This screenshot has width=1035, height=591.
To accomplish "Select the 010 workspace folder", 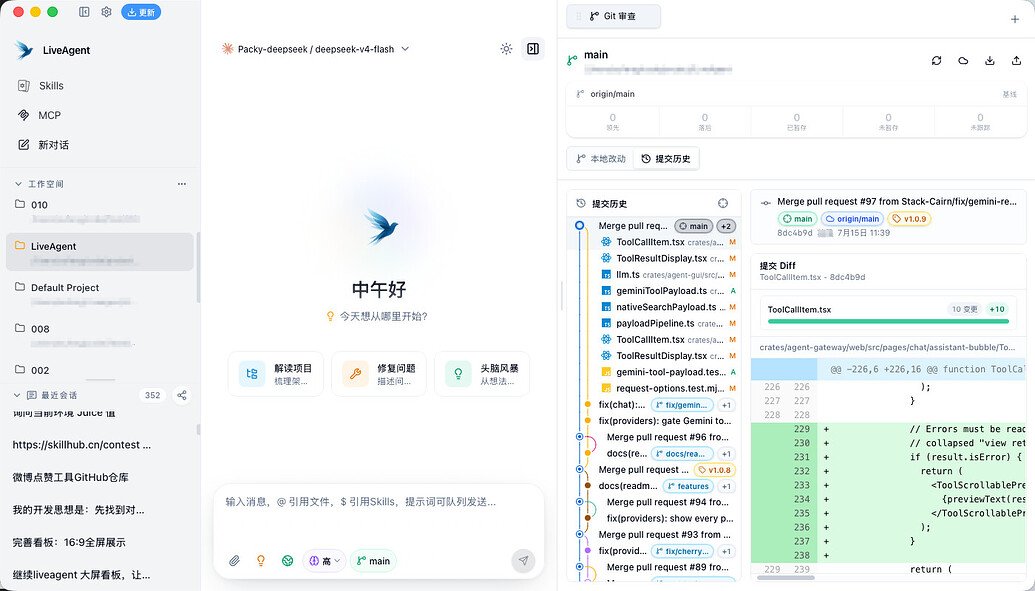I will coord(99,210).
